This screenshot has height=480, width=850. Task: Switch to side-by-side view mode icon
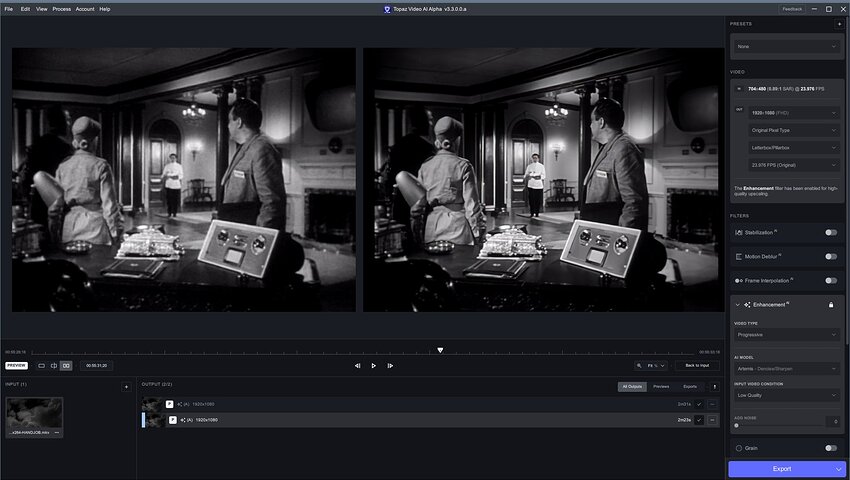tap(66, 366)
